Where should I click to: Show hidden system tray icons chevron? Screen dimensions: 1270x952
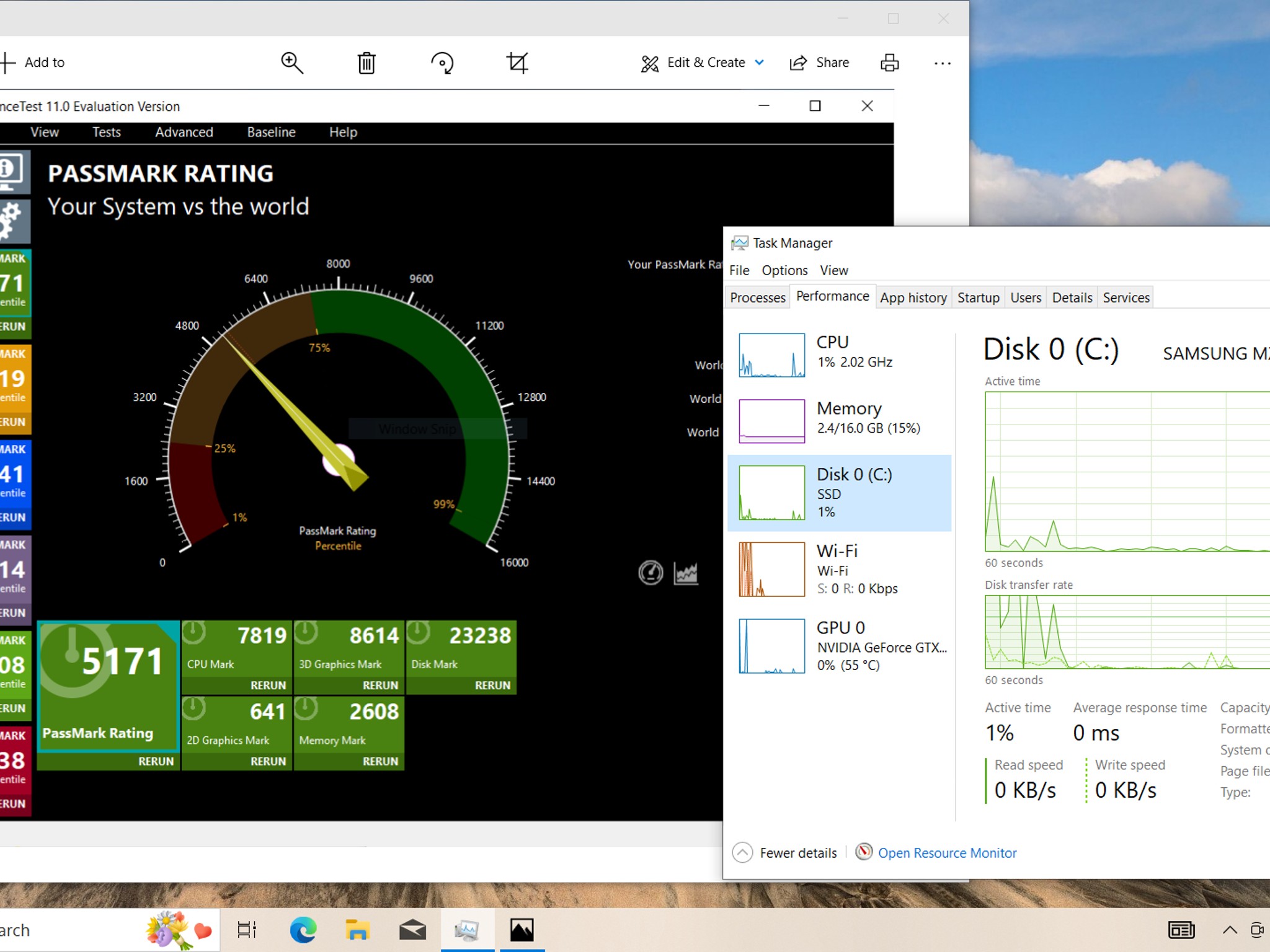(x=1230, y=930)
